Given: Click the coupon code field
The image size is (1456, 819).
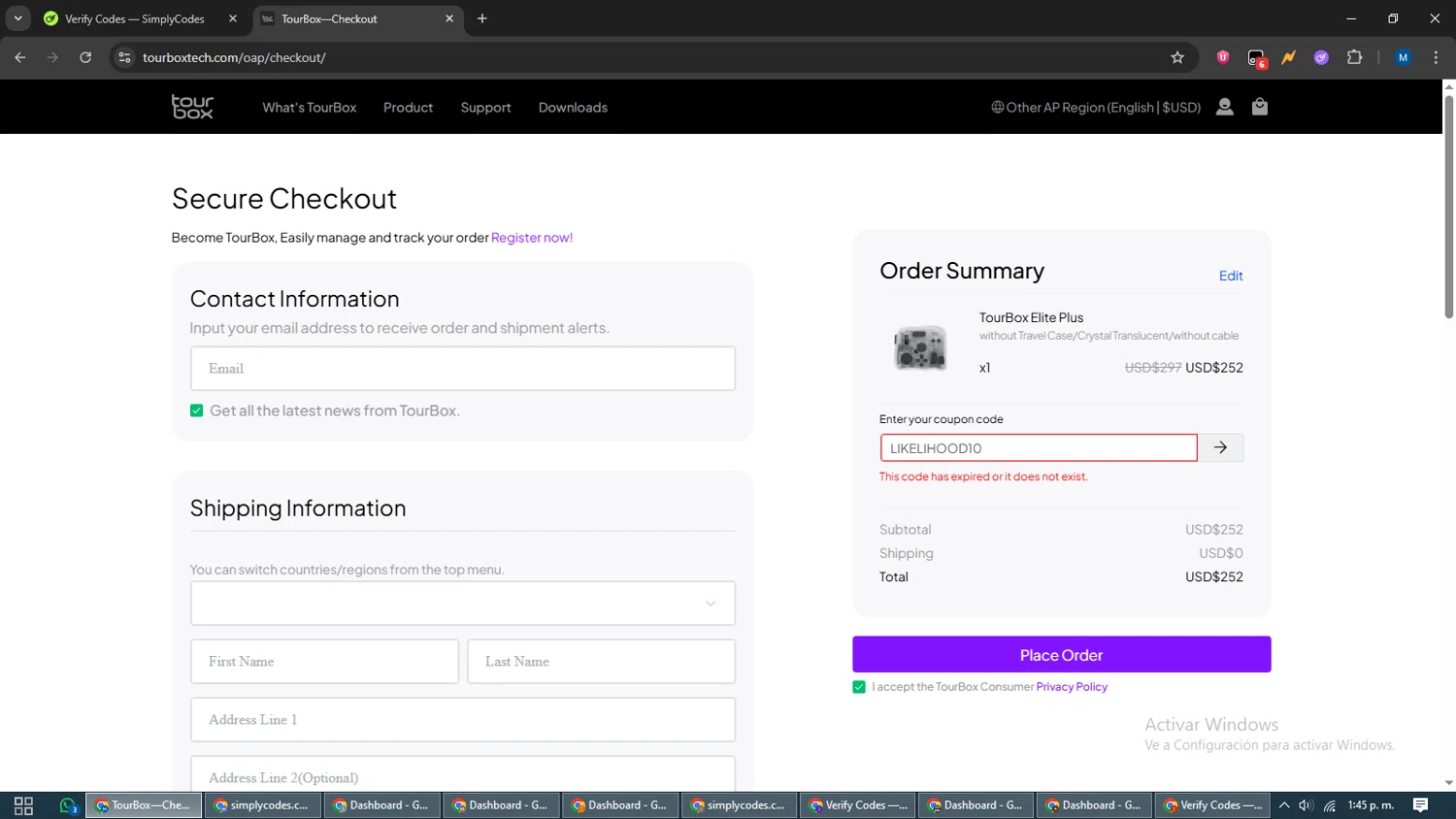Looking at the screenshot, I should [x=1039, y=447].
